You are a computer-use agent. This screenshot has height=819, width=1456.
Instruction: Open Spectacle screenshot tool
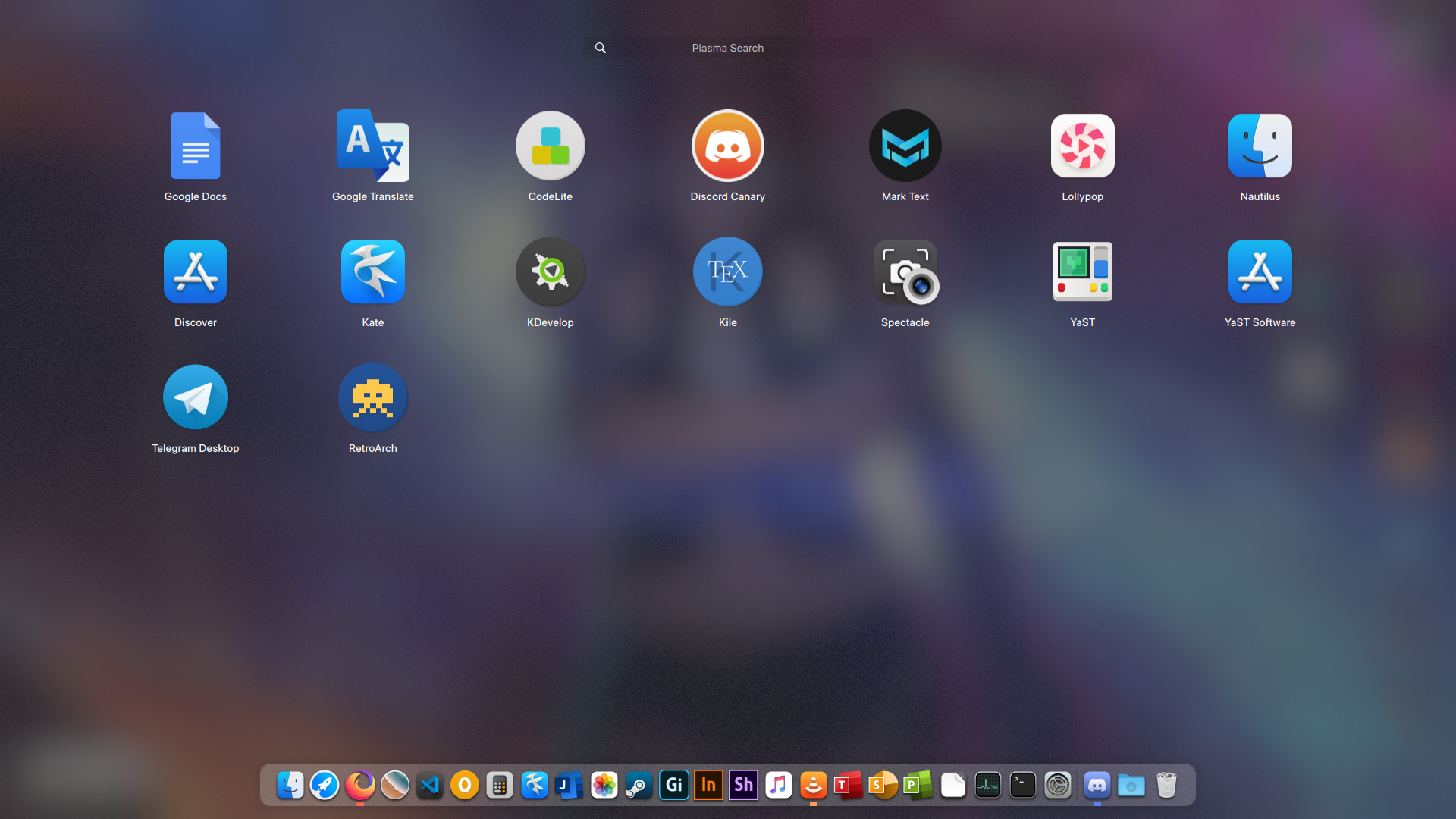905,272
